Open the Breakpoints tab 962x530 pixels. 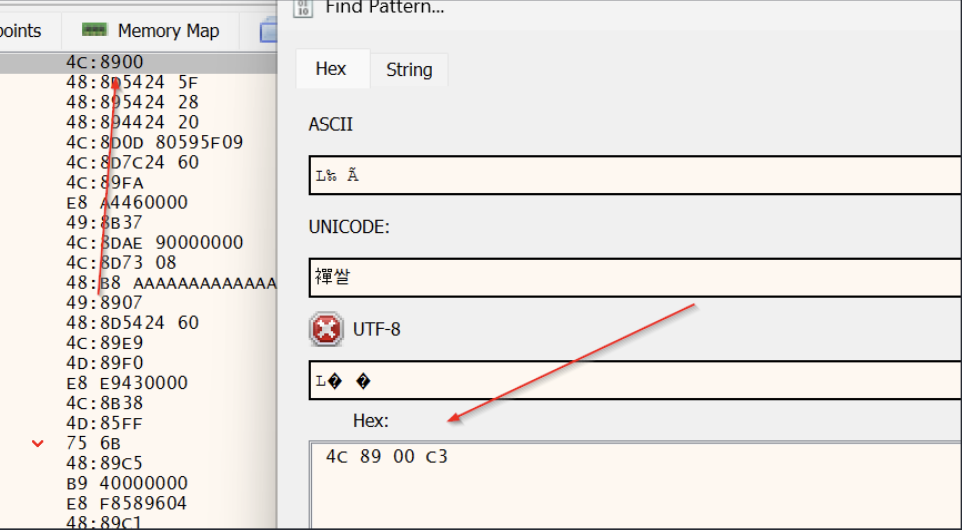pyautogui.click(x=20, y=31)
